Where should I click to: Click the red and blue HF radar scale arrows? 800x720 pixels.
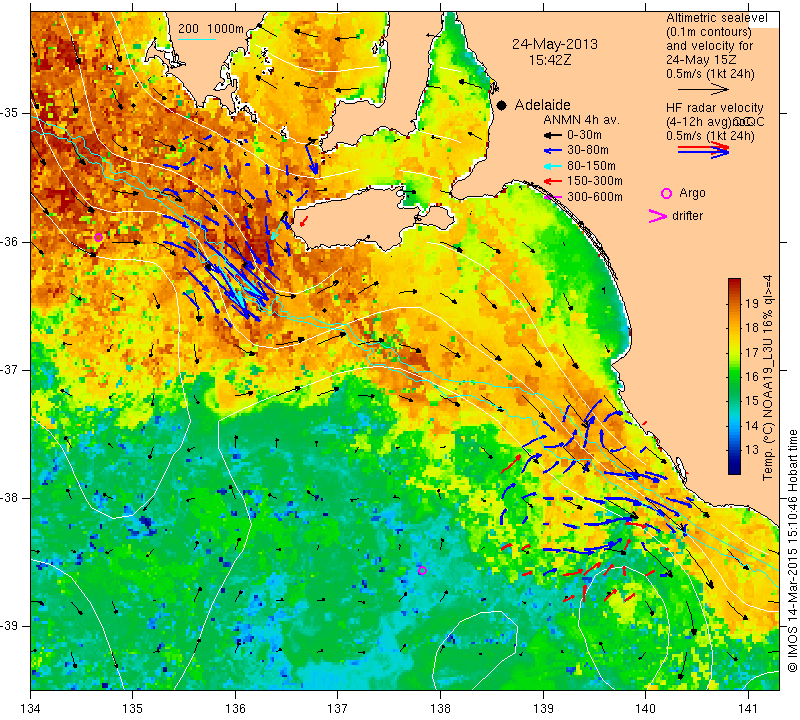pyautogui.click(x=703, y=149)
